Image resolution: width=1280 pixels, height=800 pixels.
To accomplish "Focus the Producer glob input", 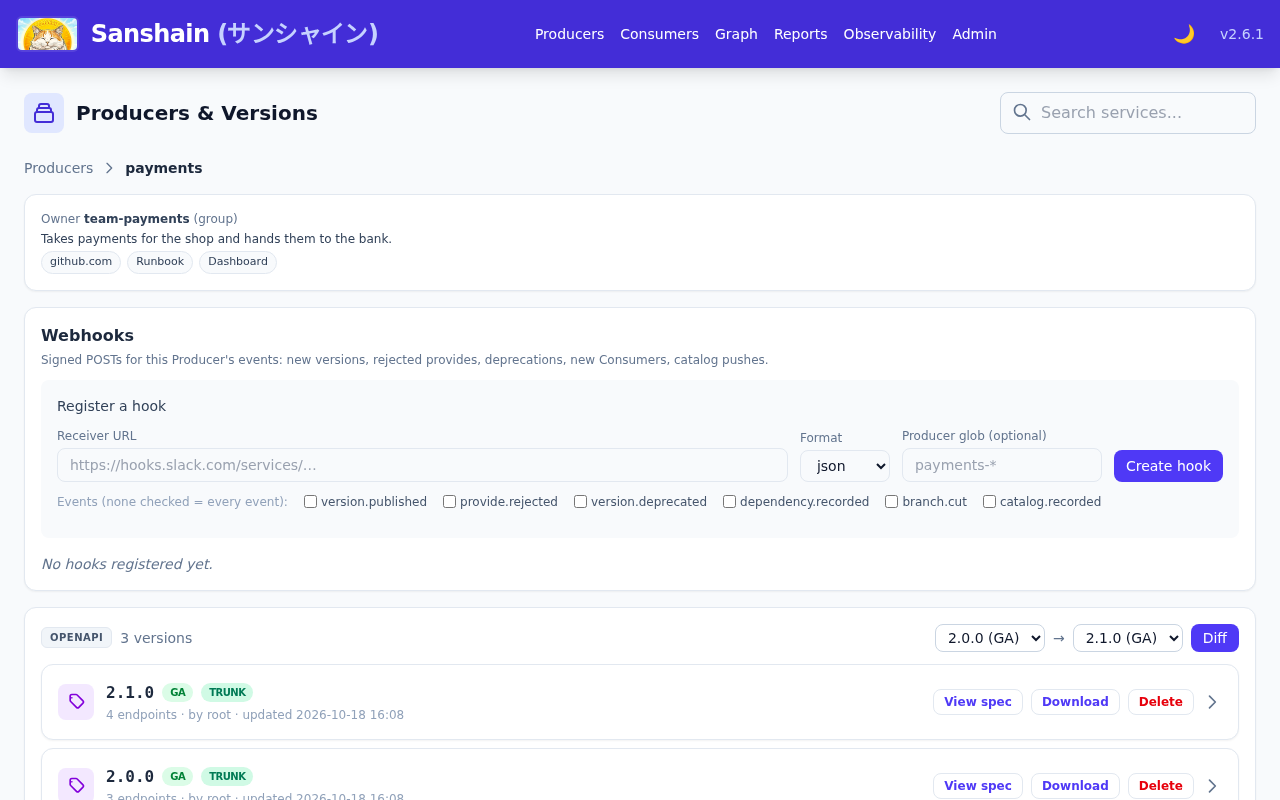I will click(1002, 465).
